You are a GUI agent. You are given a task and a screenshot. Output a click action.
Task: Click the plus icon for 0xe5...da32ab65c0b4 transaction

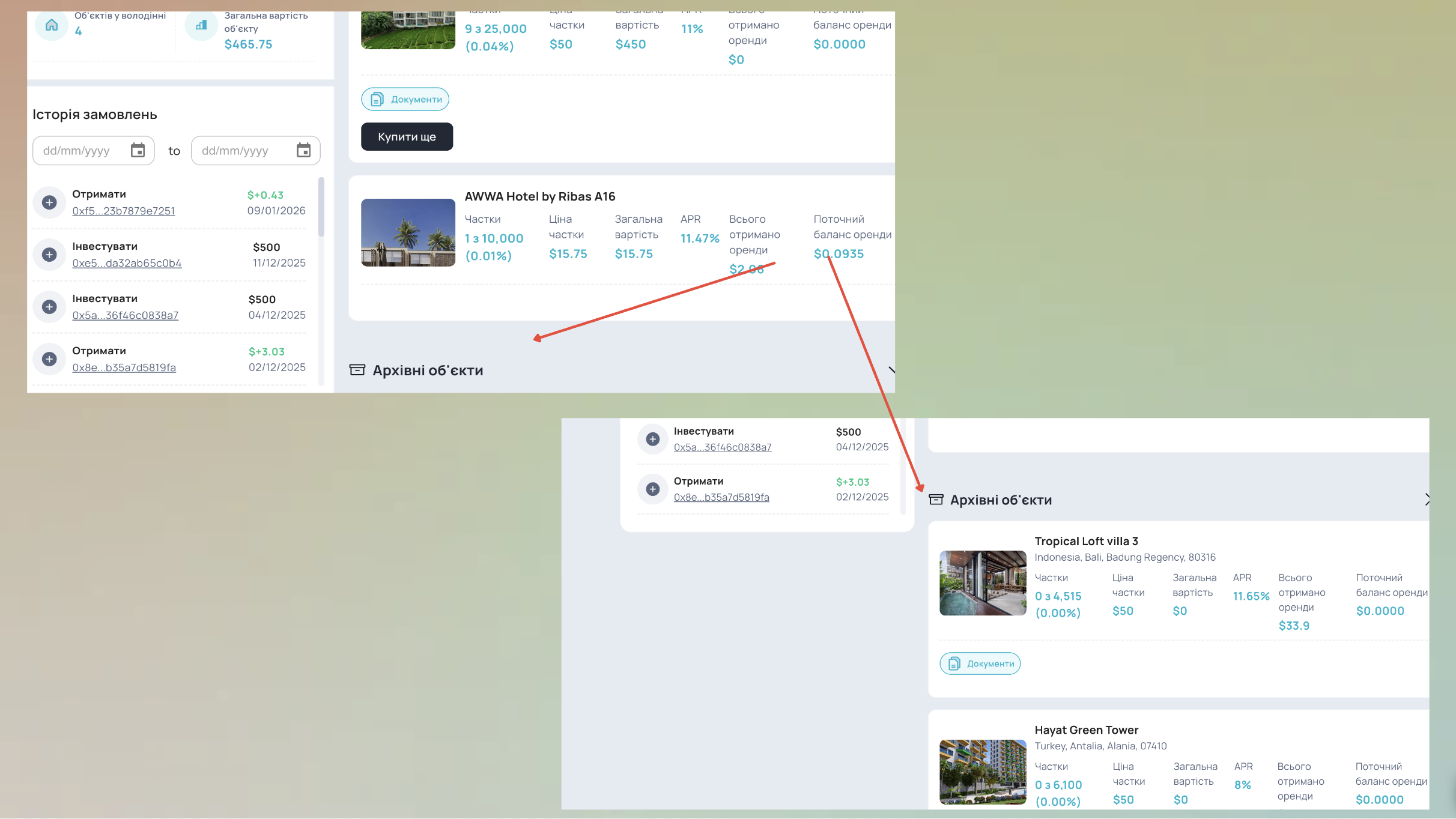(x=50, y=255)
